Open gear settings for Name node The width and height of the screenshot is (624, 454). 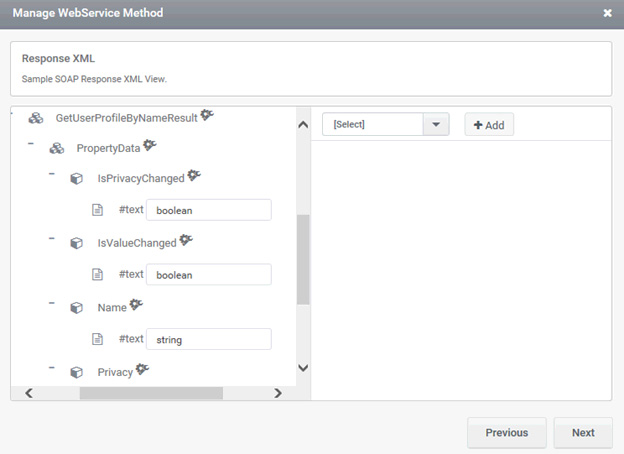tap(136, 305)
